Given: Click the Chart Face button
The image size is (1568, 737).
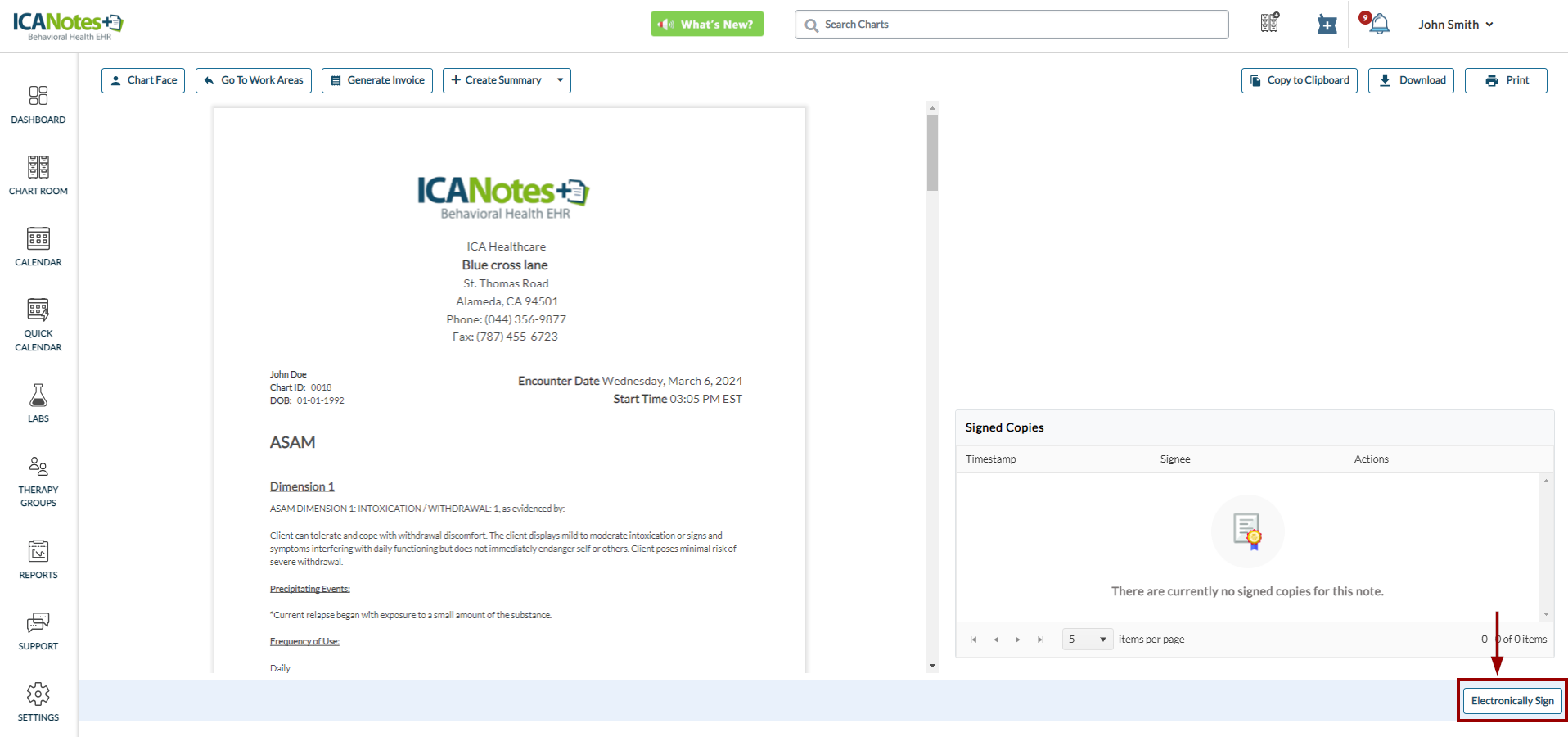Looking at the screenshot, I should [x=143, y=80].
